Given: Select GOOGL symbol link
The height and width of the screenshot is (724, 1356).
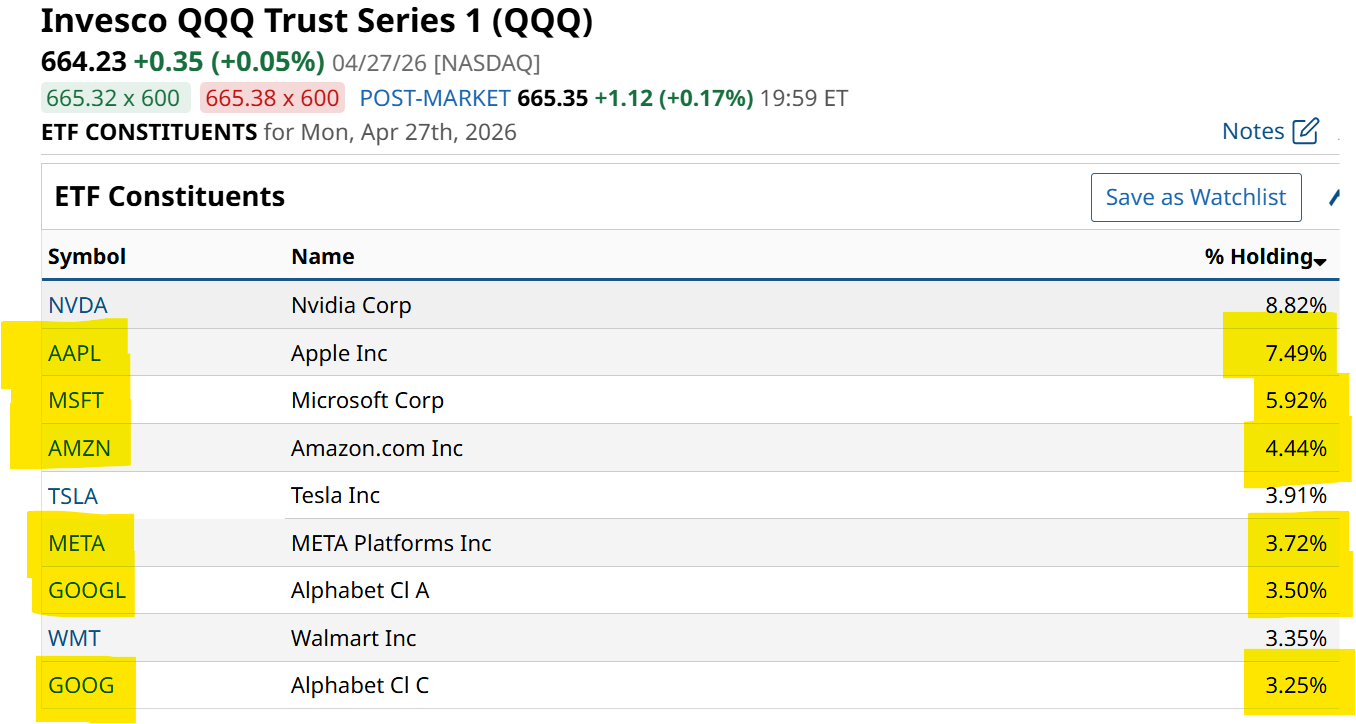Looking at the screenshot, I should [x=86, y=590].
